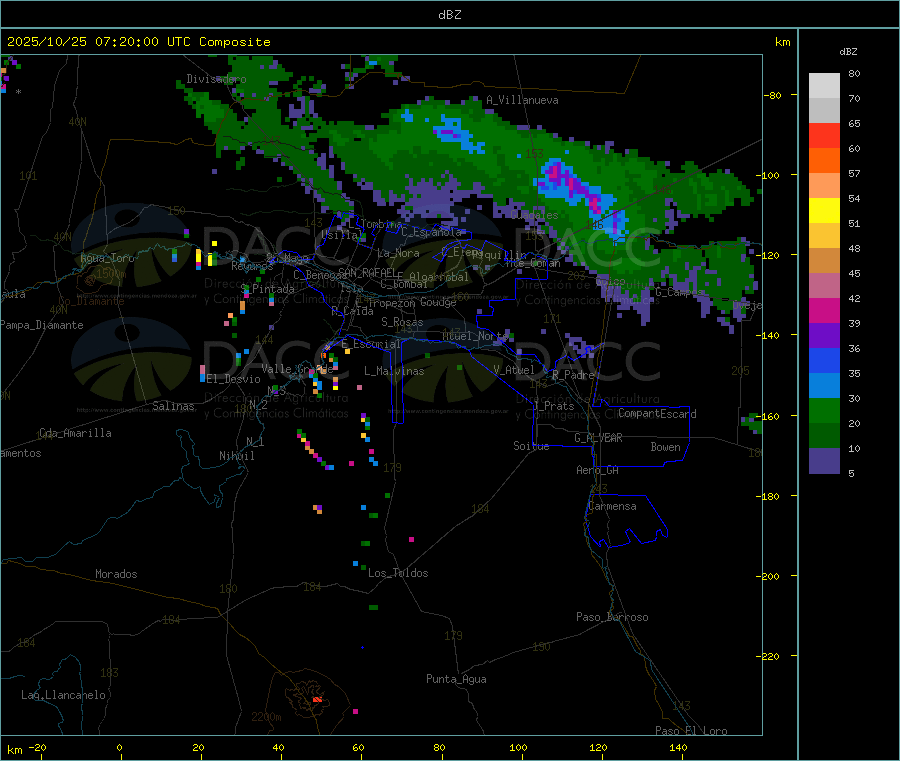The image size is (900, 761).
Task: Click the red echo at the volcano crater
Action: click(x=317, y=700)
